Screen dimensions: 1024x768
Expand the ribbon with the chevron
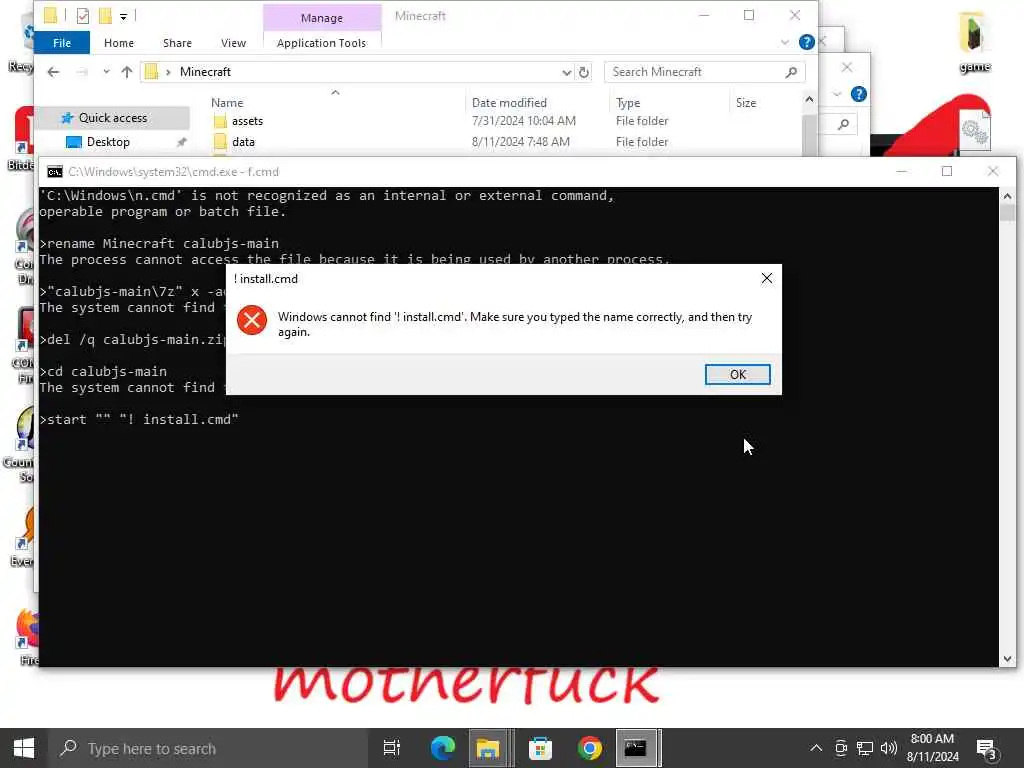(x=784, y=42)
